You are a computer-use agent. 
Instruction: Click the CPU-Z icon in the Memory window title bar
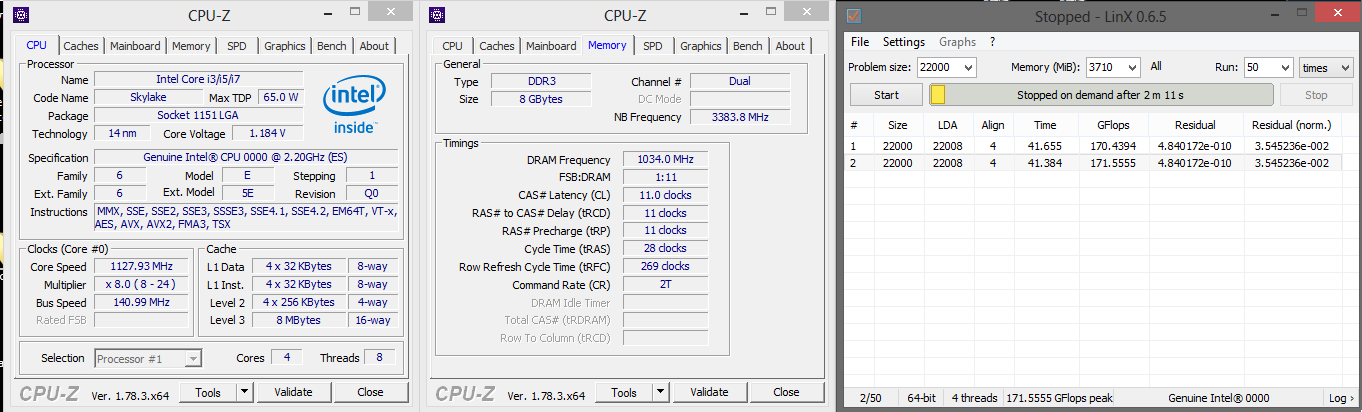click(437, 15)
